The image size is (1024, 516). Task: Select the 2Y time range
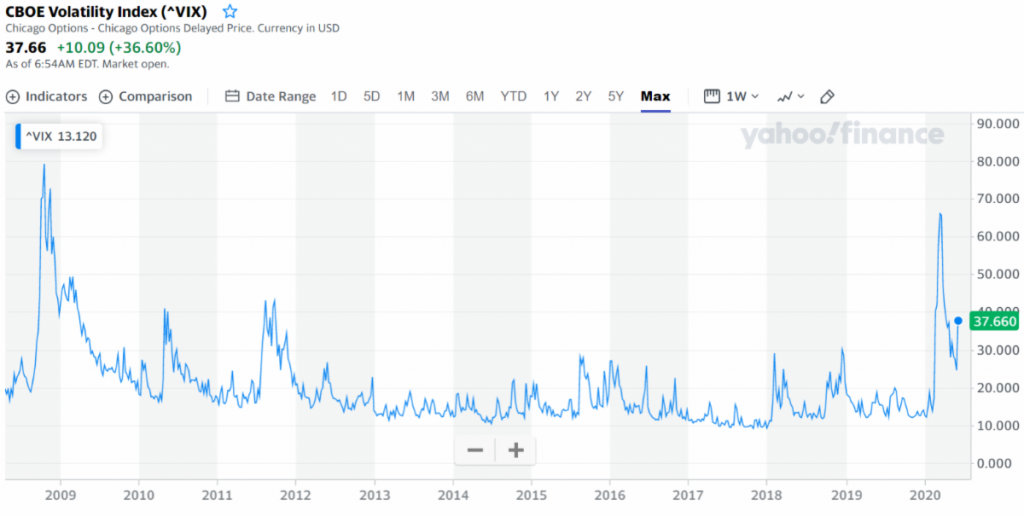[x=583, y=97]
